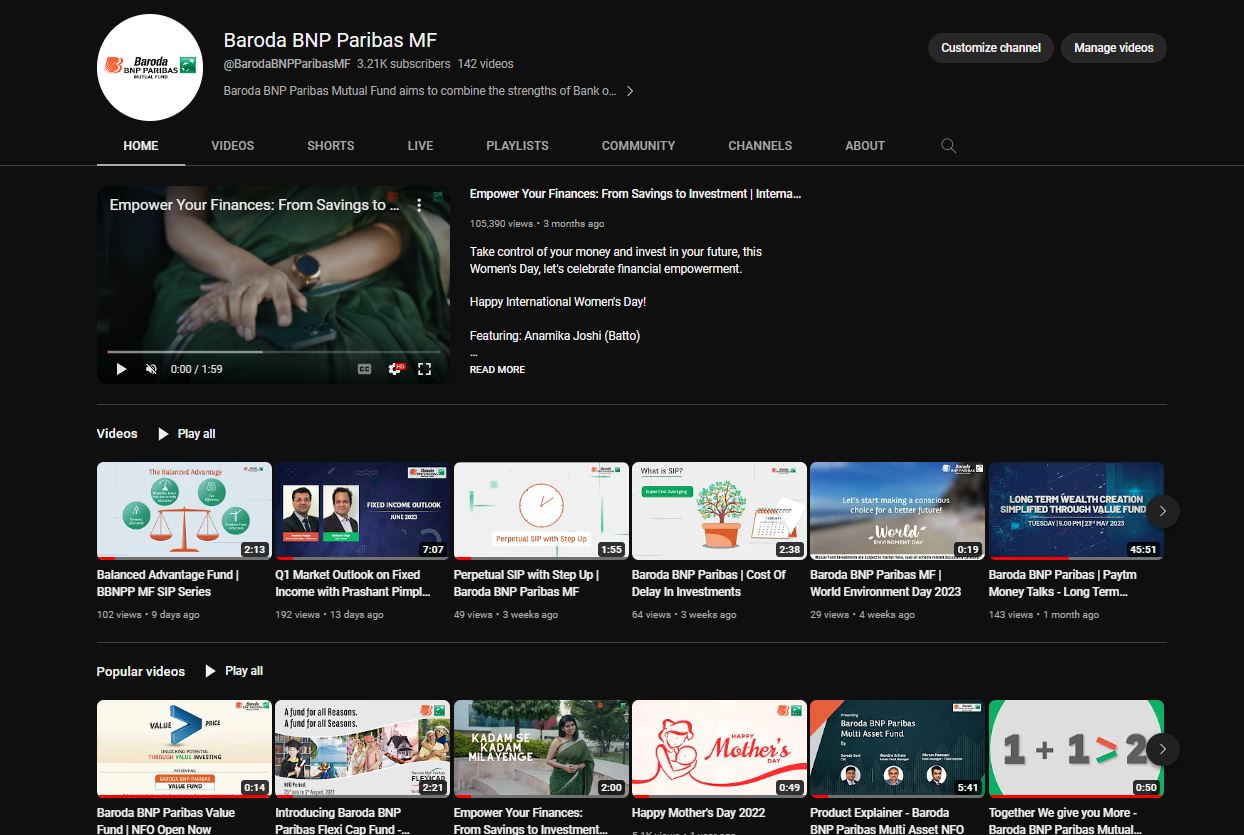Open the channel search magnifier icon
Image resolution: width=1244 pixels, height=835 pixels.
pos(949,146)
